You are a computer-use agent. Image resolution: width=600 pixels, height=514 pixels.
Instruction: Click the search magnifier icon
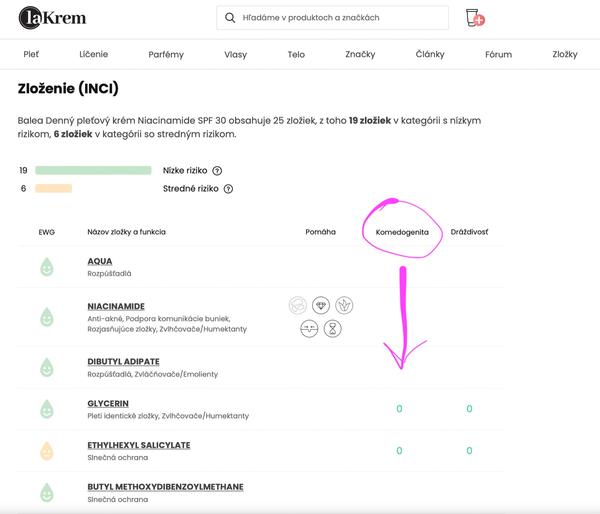[231, 18]
